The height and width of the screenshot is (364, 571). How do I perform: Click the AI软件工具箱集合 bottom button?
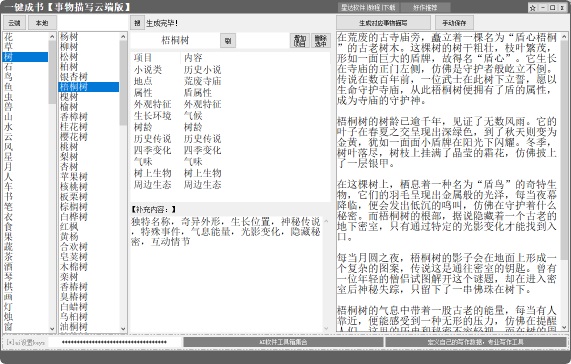pos(283,342)
